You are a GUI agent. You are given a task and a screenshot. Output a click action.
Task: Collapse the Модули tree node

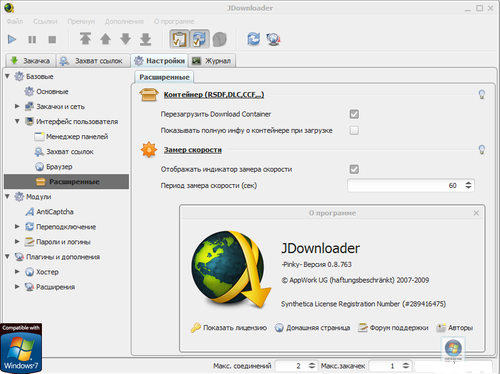(x=7, y=197)
